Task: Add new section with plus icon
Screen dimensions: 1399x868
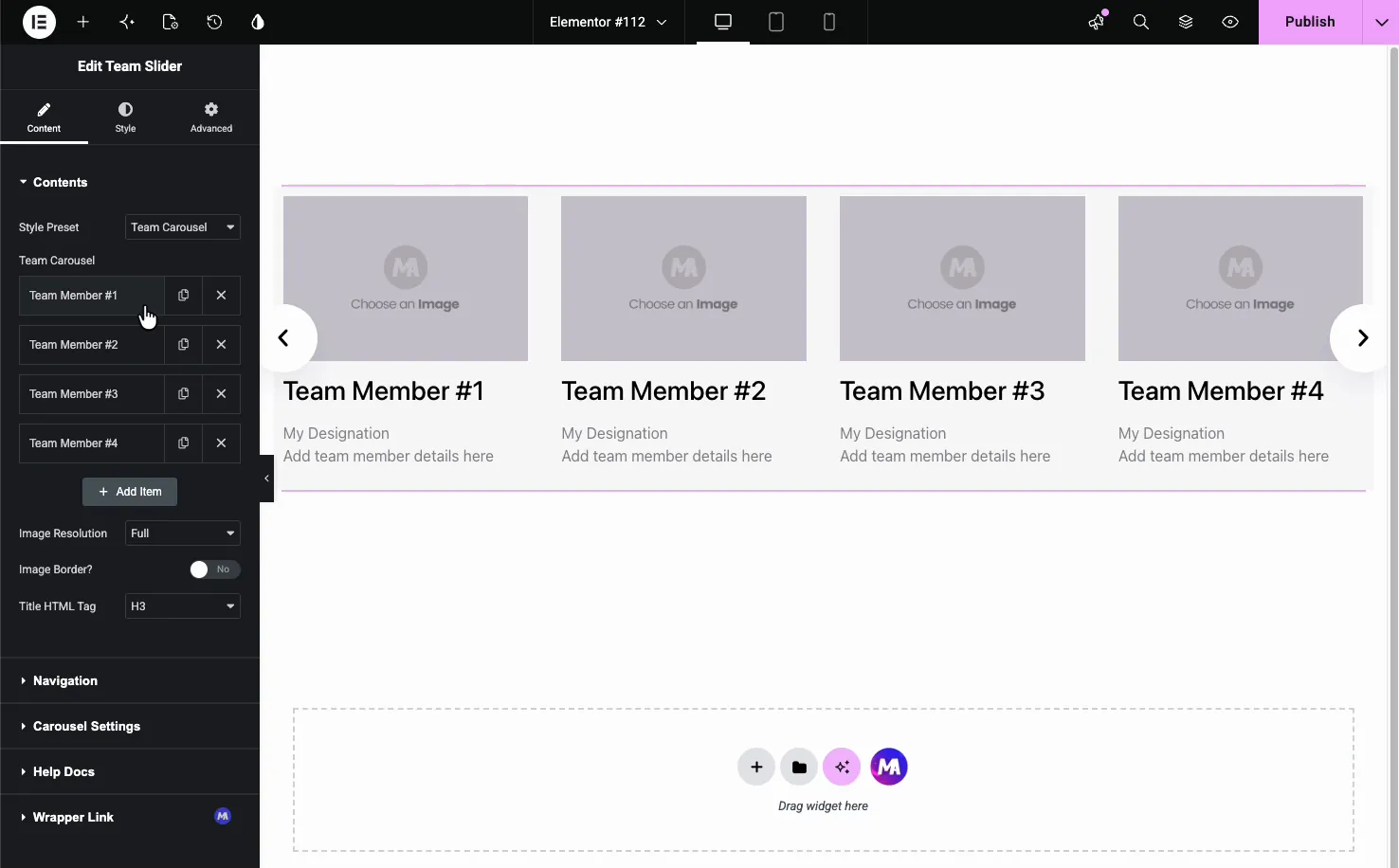Action: [756, 767]
